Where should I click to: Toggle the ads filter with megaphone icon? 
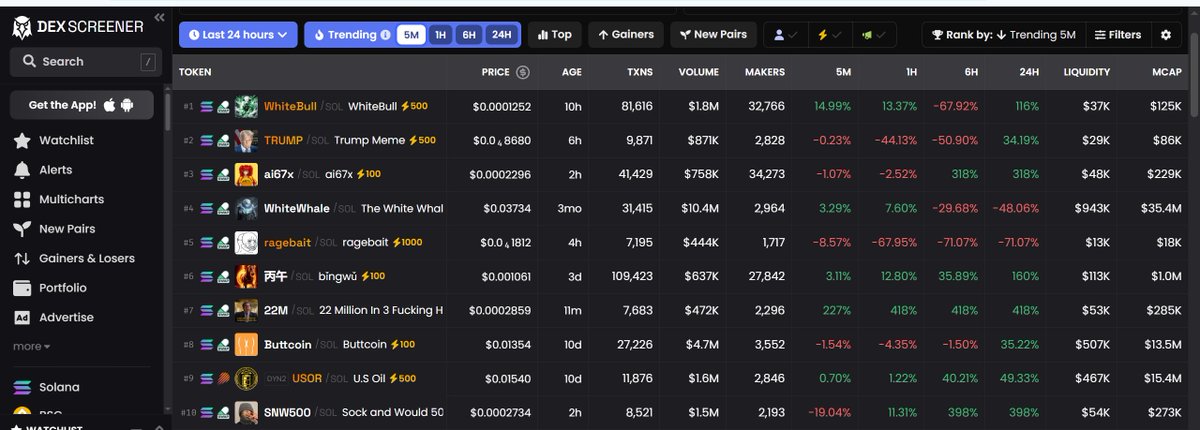click(x=873, y=35)
